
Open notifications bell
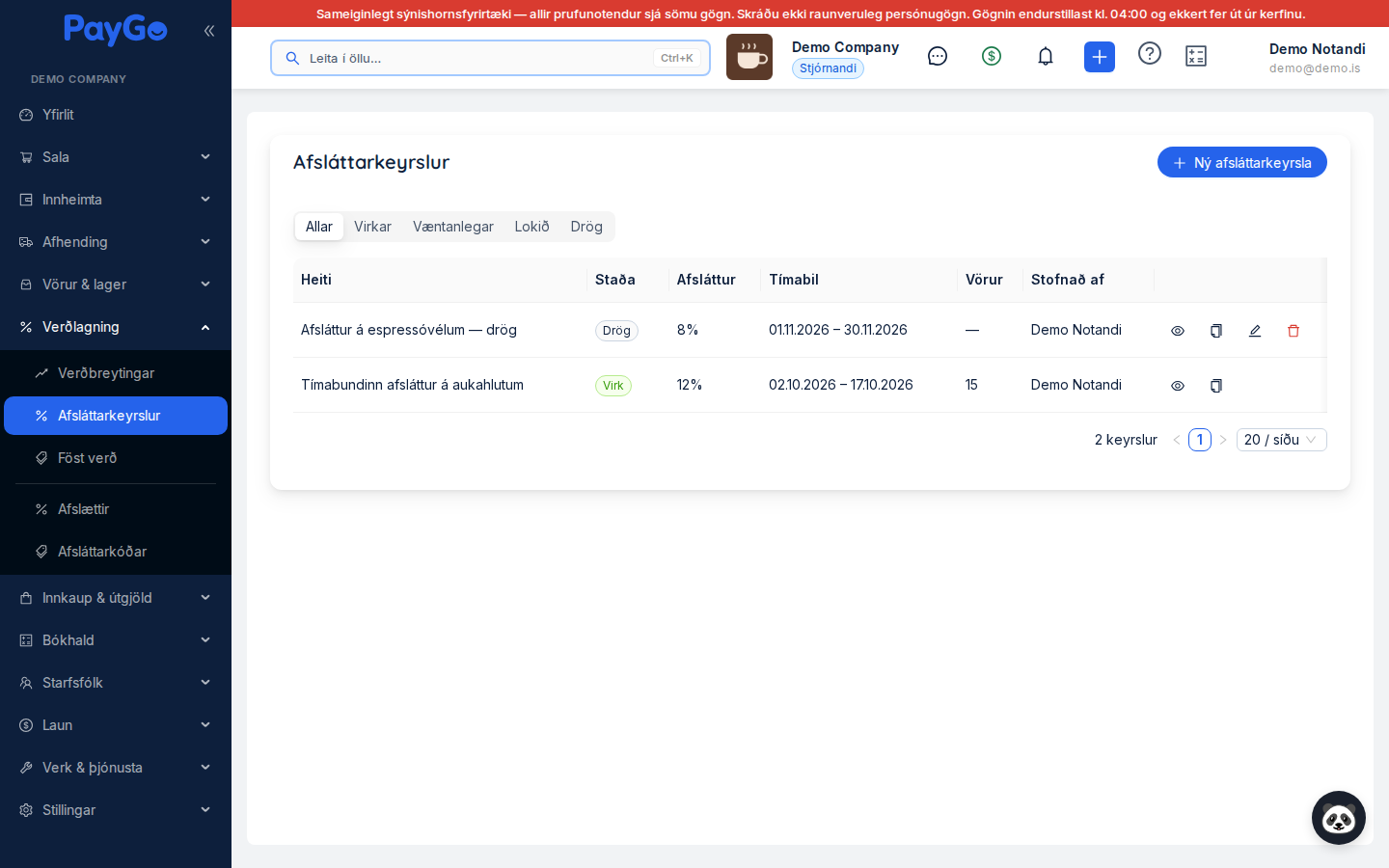pos(1046,56)
